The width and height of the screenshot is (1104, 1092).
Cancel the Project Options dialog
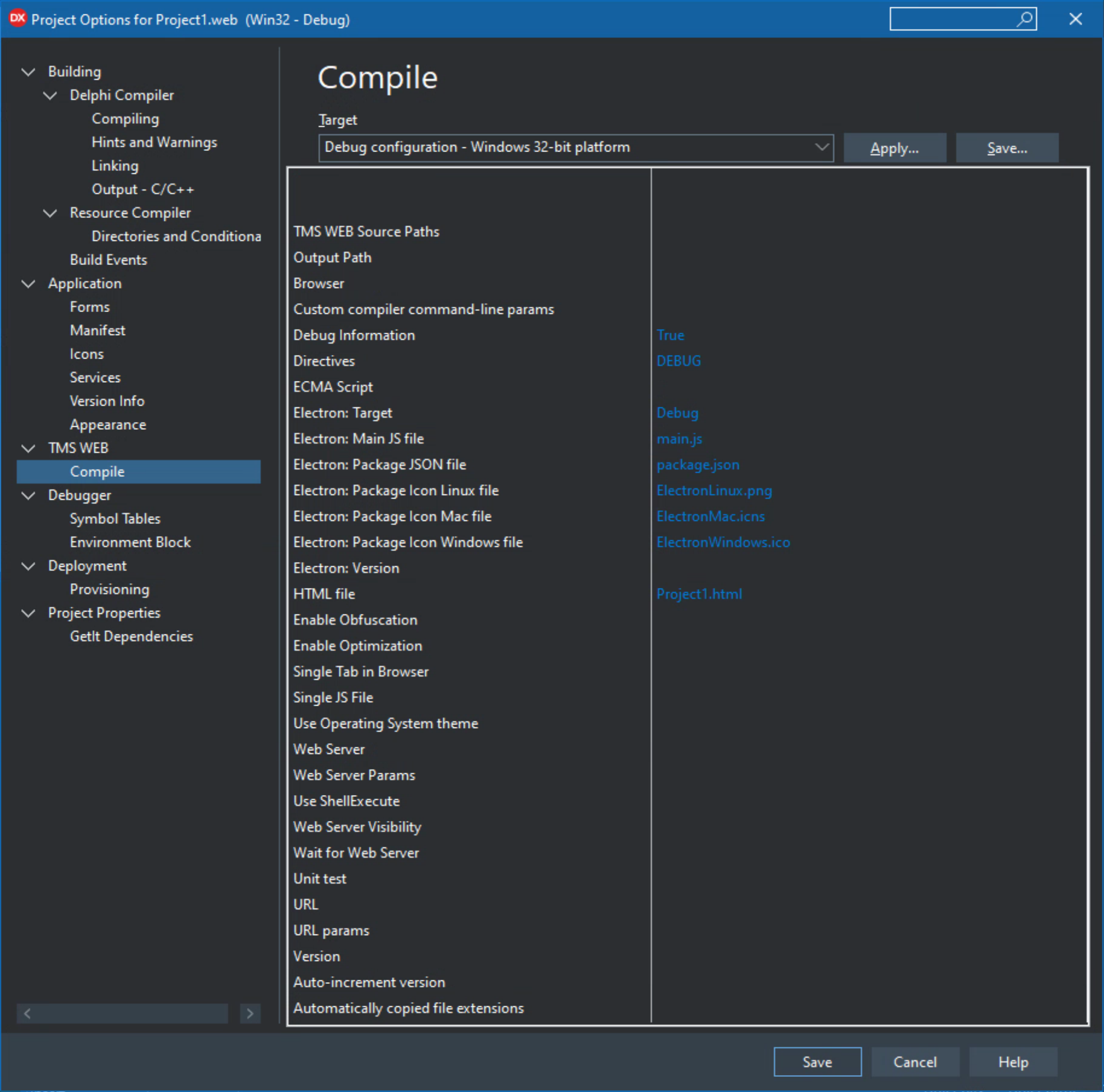(x=915, y=1062)
